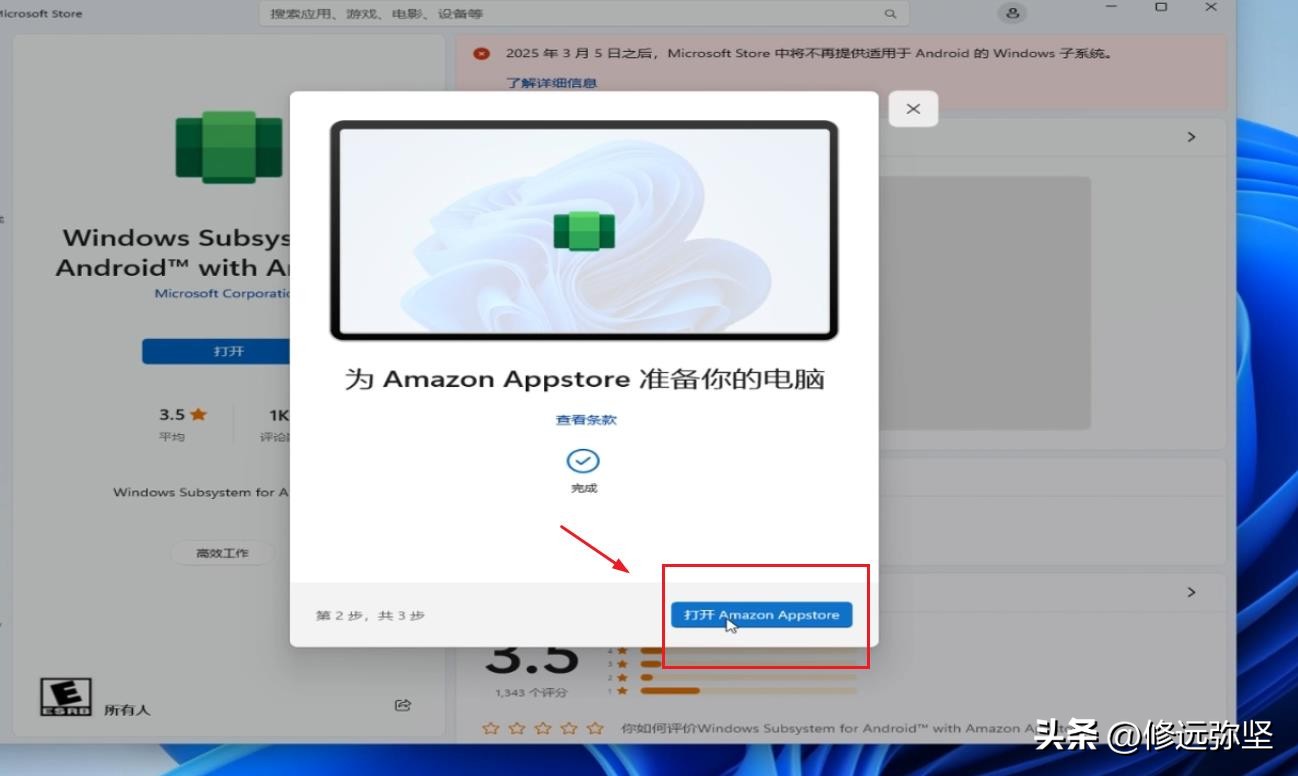This screenshot has height=776, width=1298.
Task: Select the 高效工作 category tag
Action: tap(222, 553)
